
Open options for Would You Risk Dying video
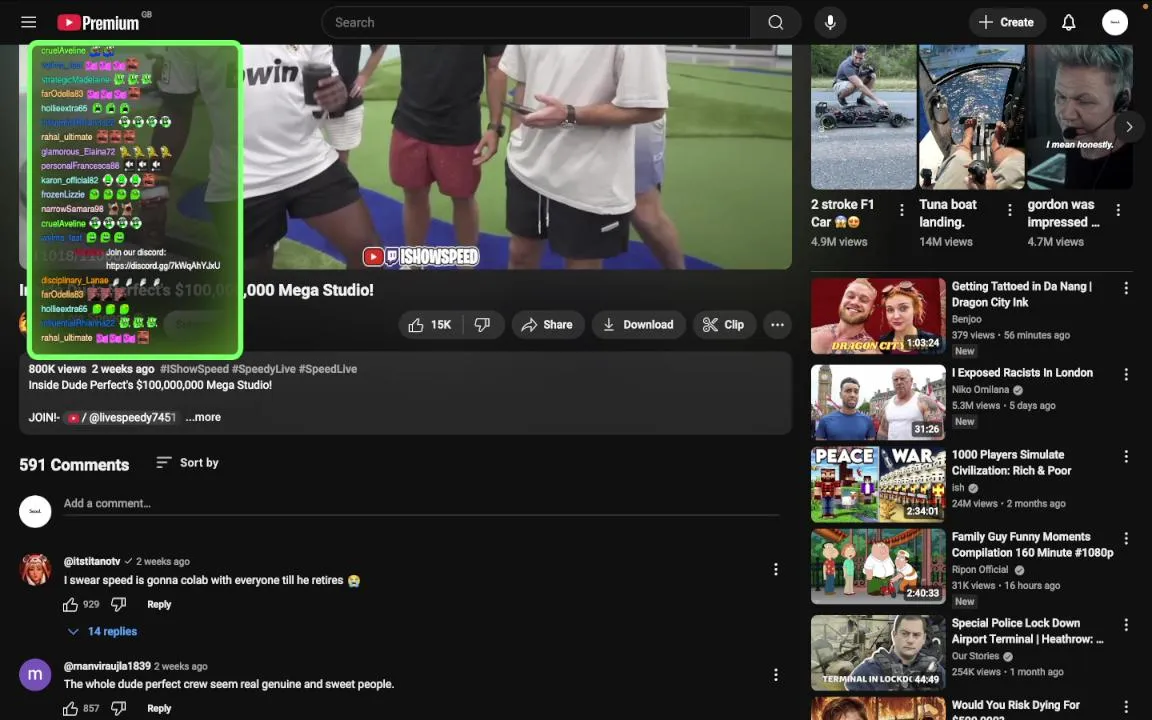[1126, 707]
